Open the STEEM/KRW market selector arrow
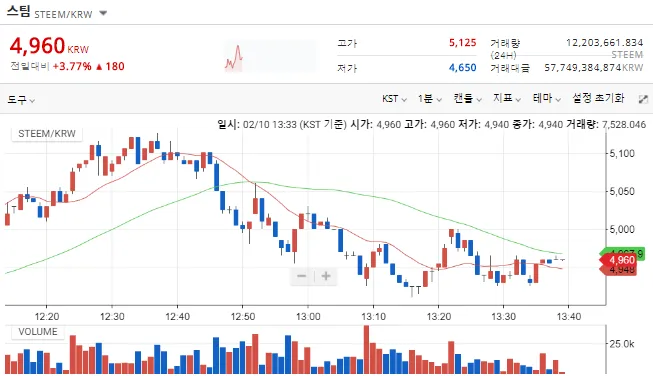This screenshot has width=653, height=376. tap(103, 13)
